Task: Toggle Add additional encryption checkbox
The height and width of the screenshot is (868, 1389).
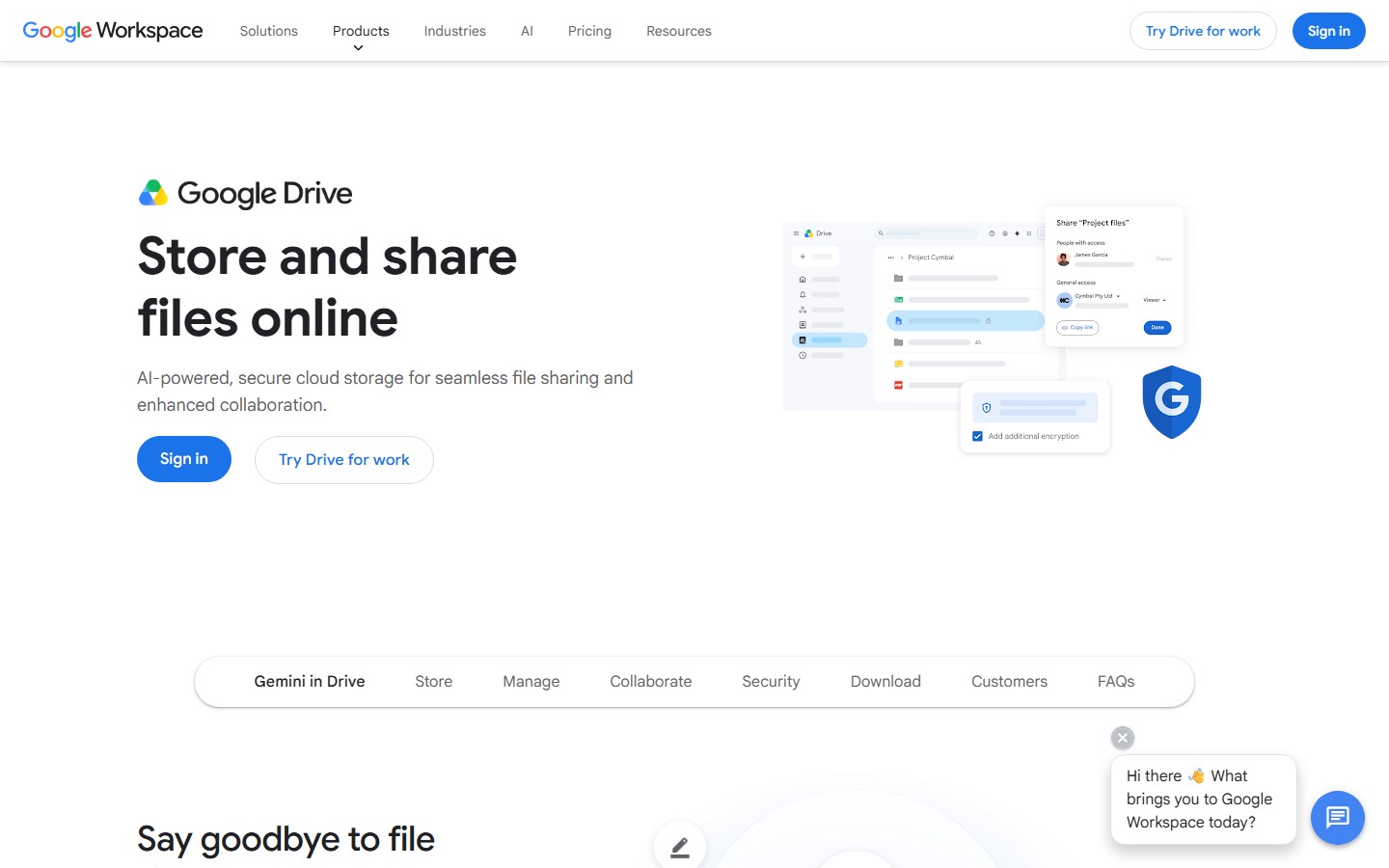Action: coord(978,436)
